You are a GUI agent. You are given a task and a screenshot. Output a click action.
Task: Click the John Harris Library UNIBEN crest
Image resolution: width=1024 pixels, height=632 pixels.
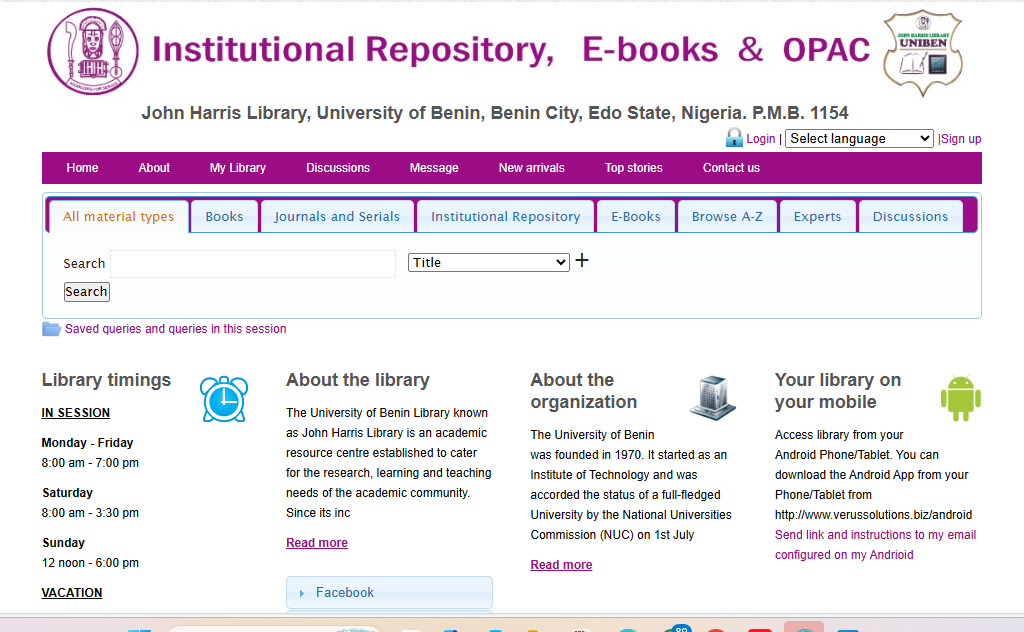coord(923,53)
